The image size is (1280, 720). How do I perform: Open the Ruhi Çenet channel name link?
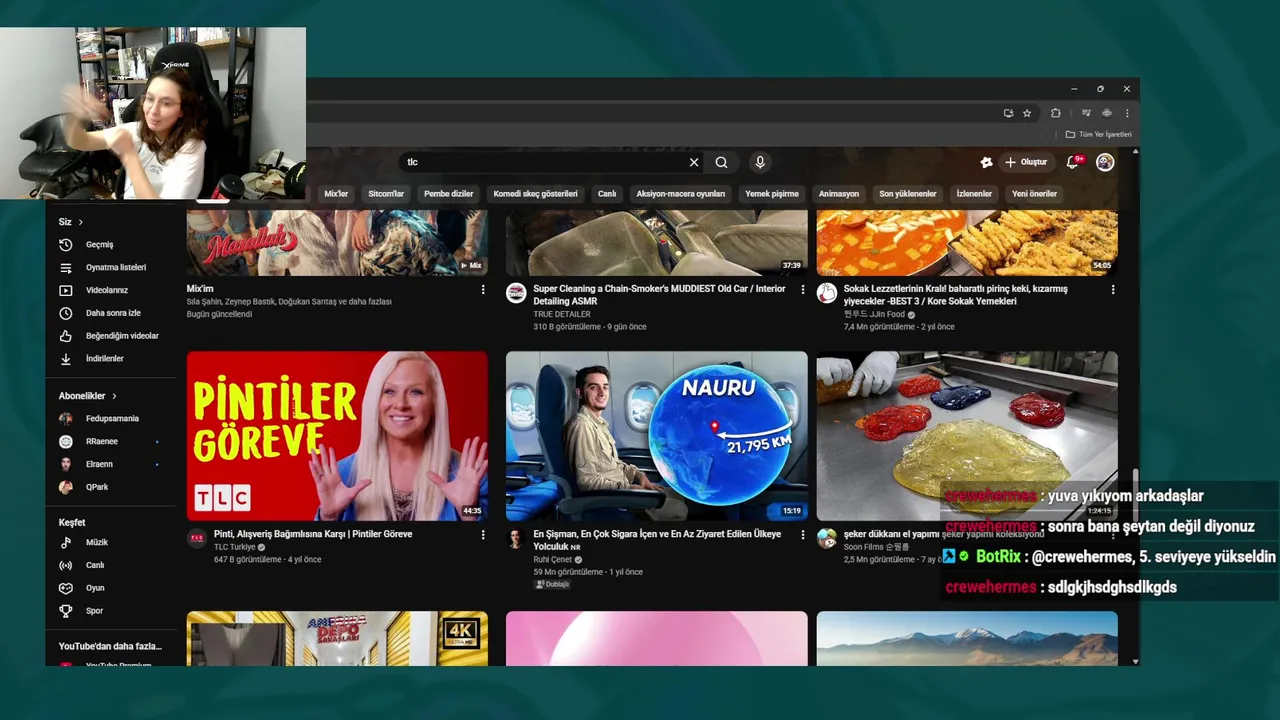click(552, 560)
